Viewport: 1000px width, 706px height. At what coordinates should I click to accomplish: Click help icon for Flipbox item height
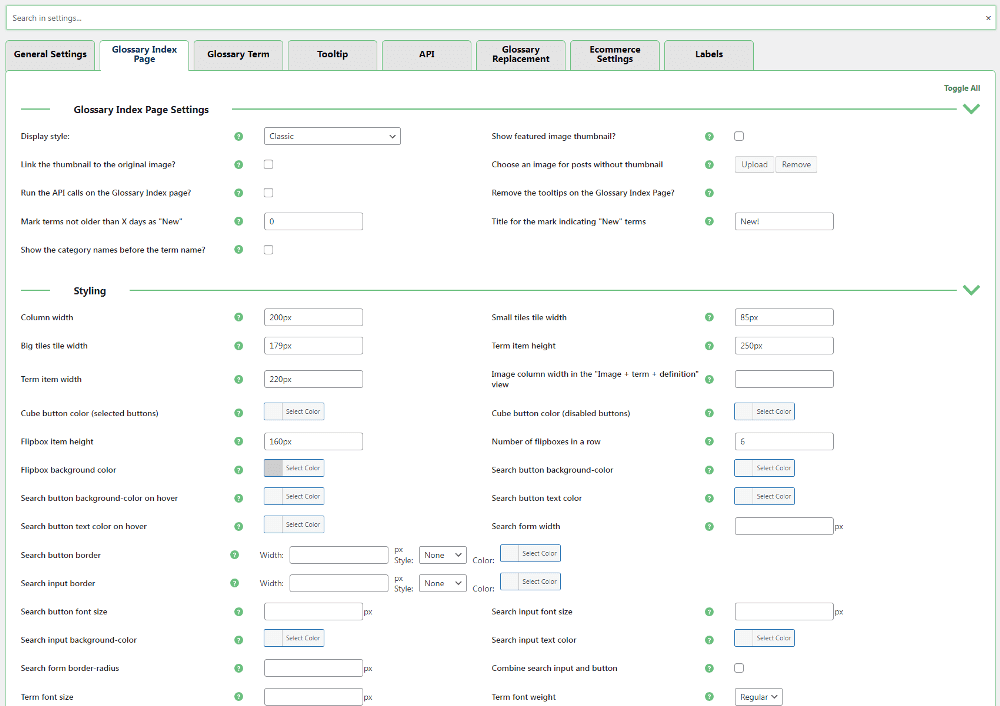(x=238, y=441)
